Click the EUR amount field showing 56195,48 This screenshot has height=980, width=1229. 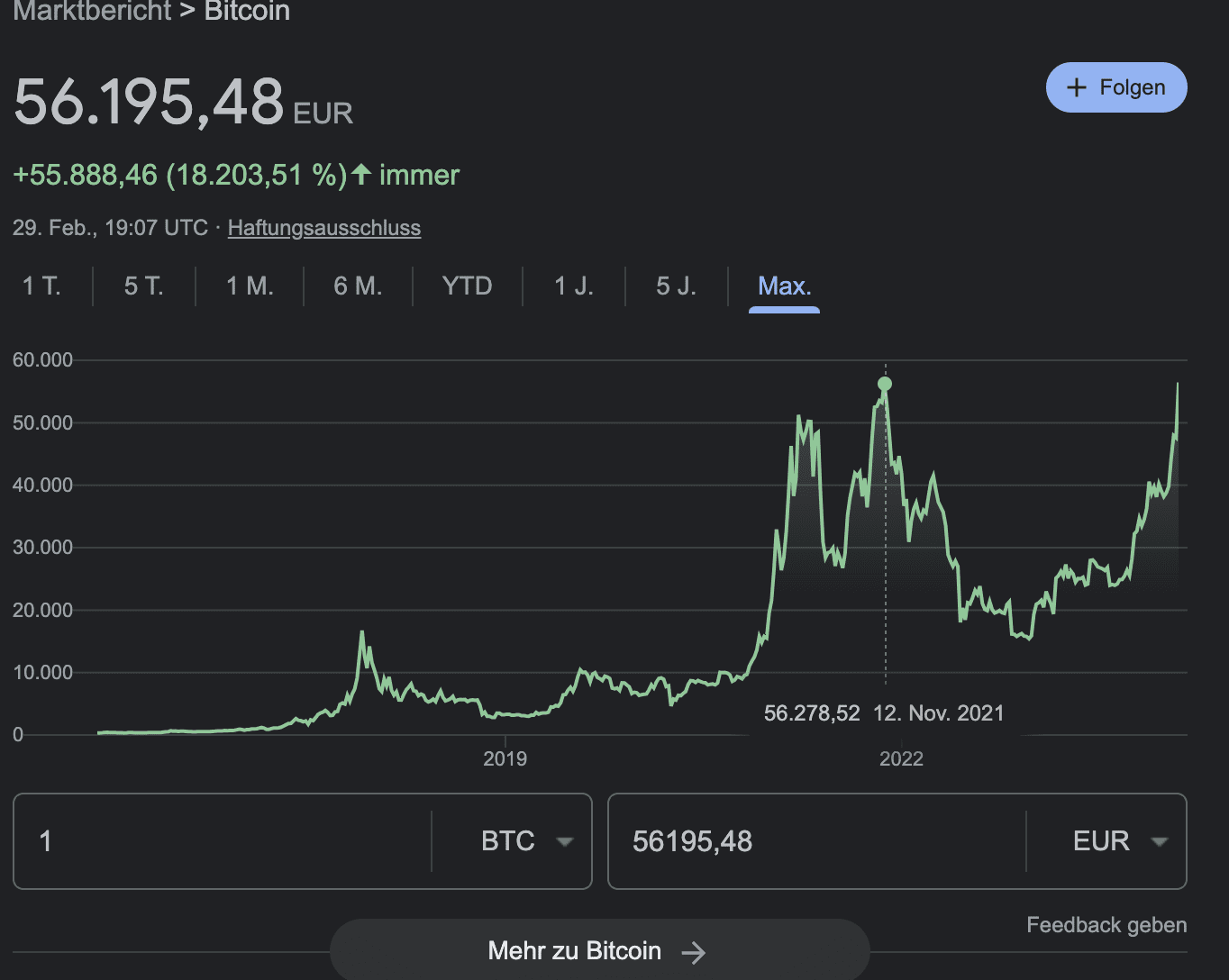(x=816, y=841)
